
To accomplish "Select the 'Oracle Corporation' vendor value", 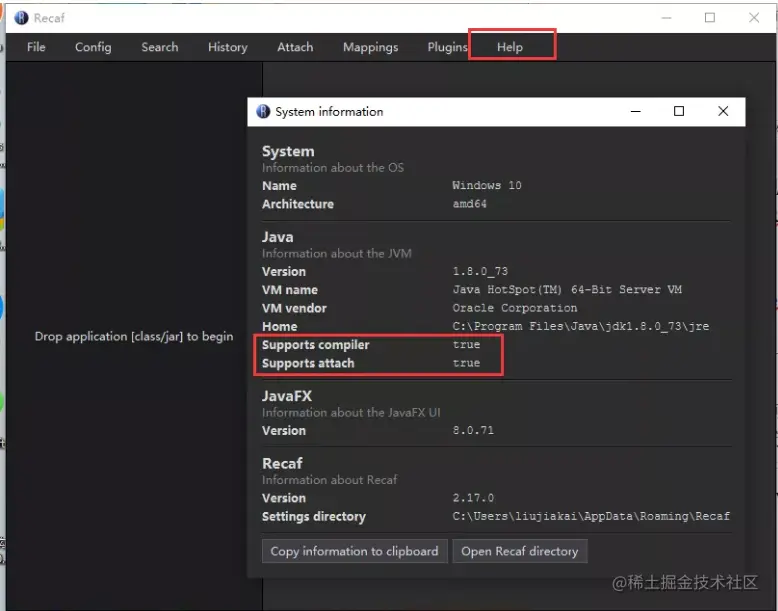I will pos(515,308).
